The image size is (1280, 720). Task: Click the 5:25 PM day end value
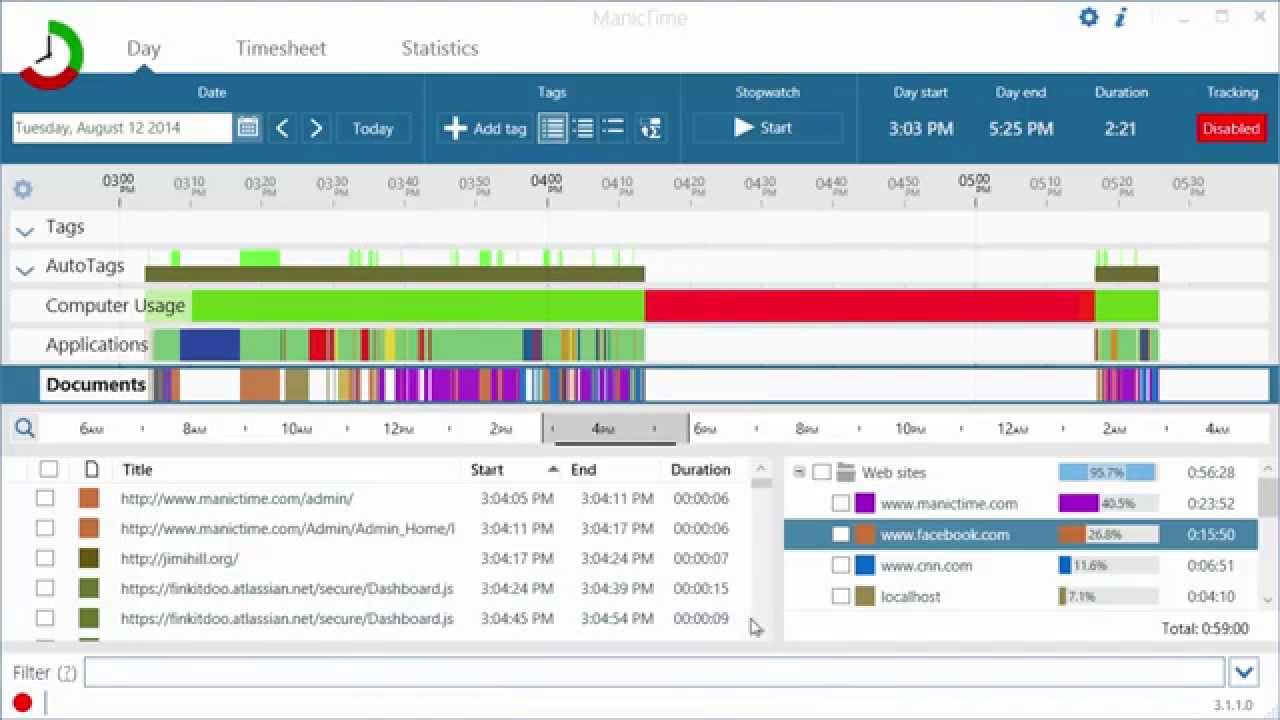pyautogui.click(x=1021, y=128)
